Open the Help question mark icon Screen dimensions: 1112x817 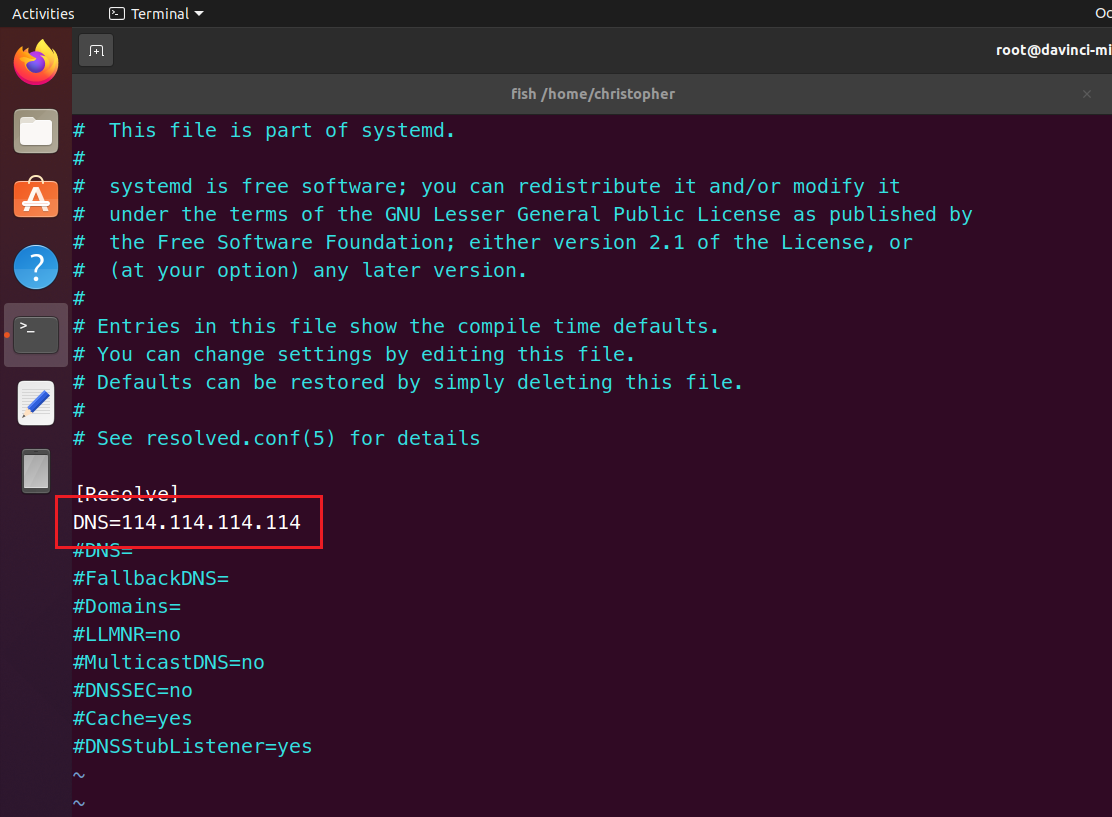point(36,267)
